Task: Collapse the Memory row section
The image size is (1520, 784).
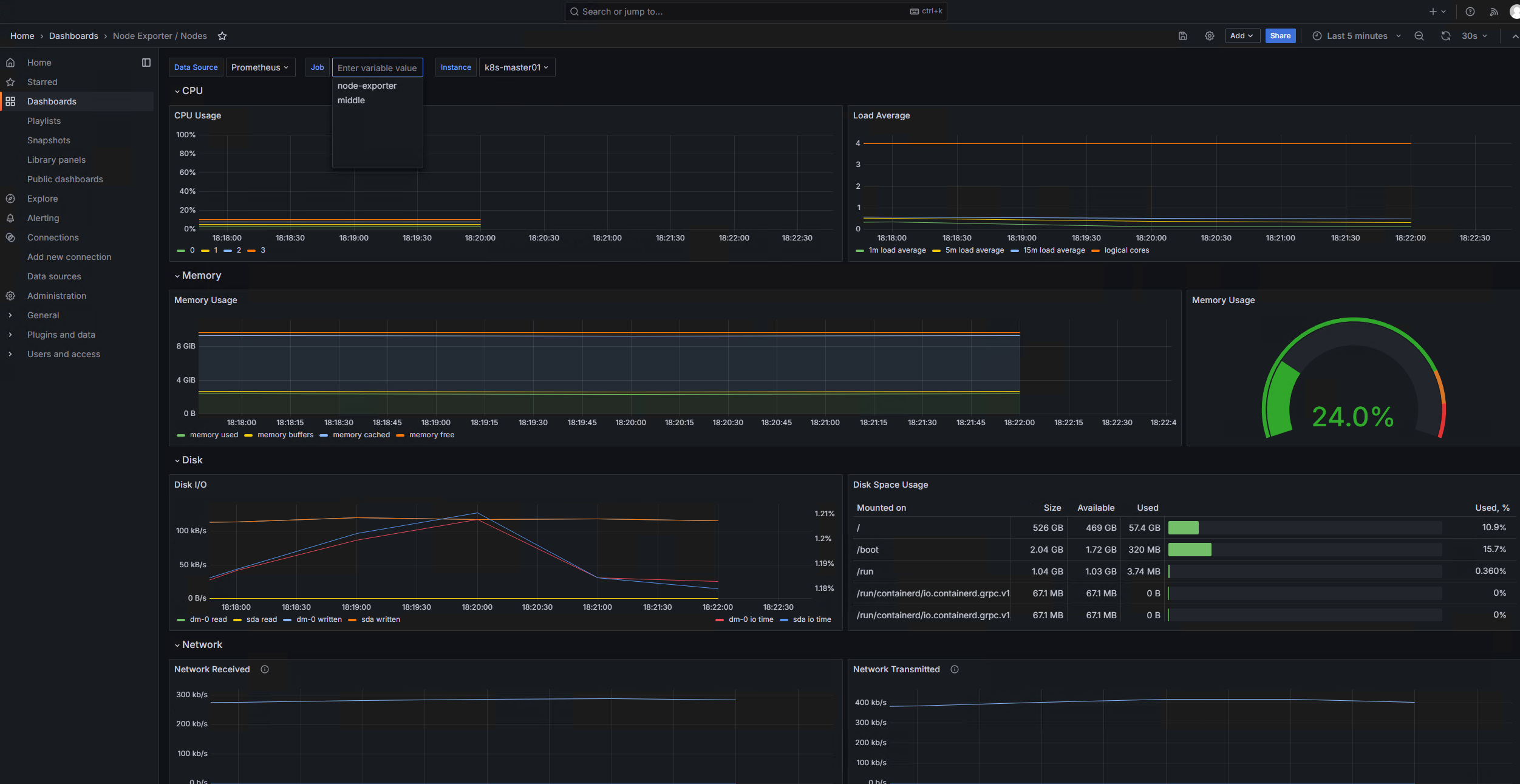Action: coord(201,276)
